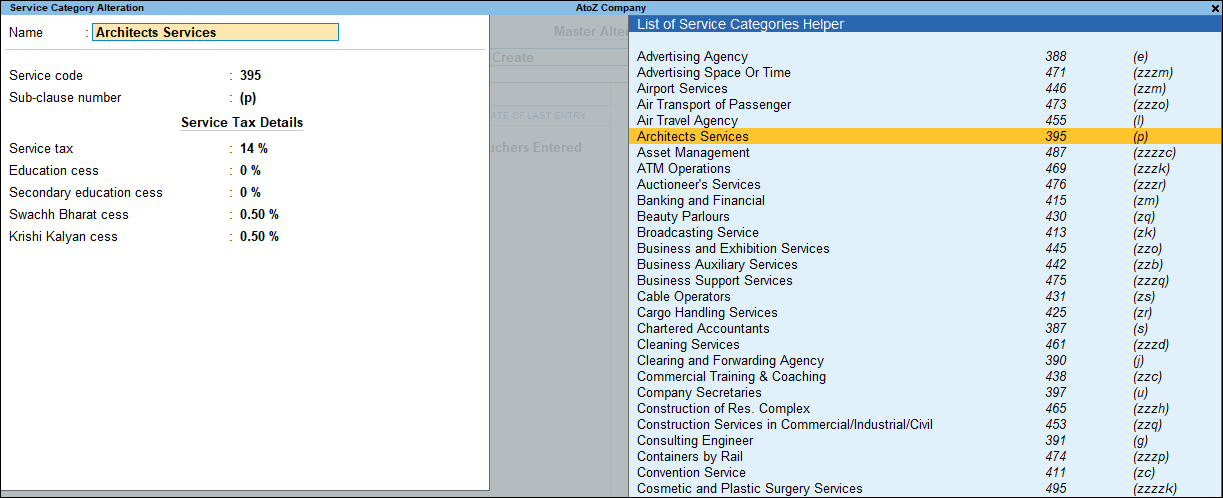Choose Cable Operators from the list
Viewport: 1223px width, 498px height.
coord(925,296)
